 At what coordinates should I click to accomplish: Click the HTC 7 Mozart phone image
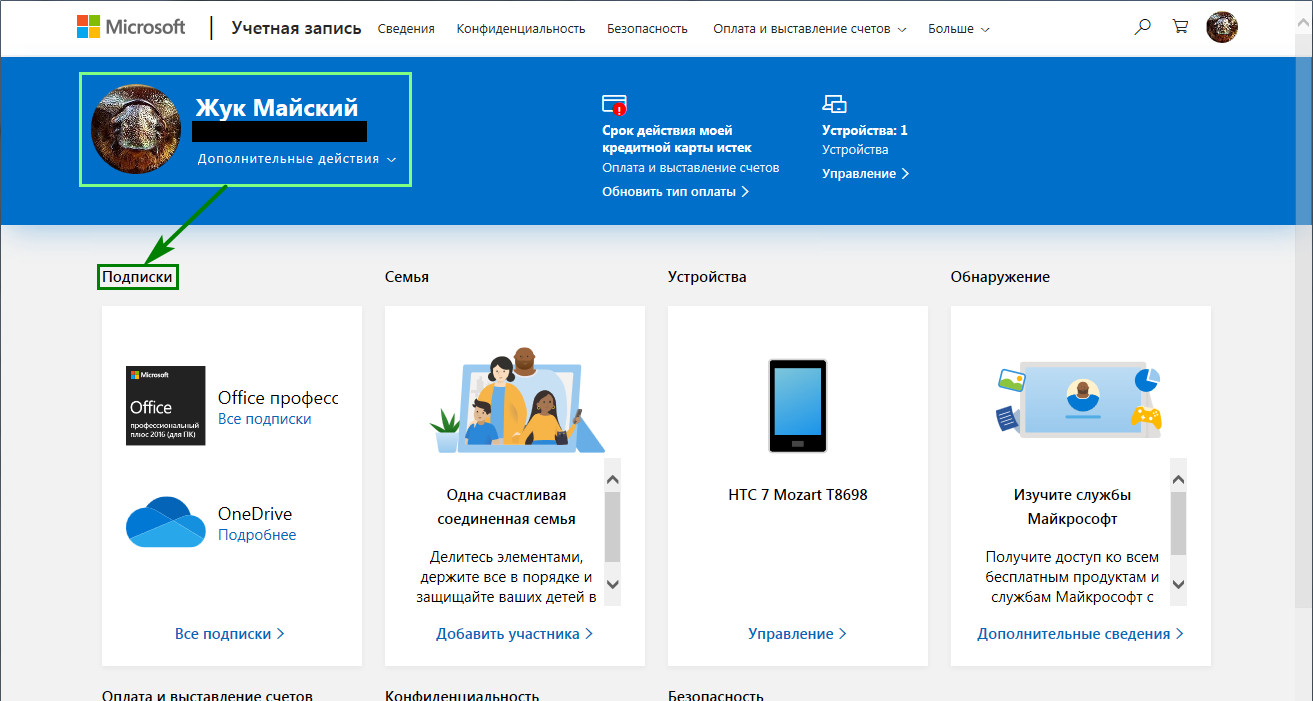pyautogui.click(x=797, y=406)
